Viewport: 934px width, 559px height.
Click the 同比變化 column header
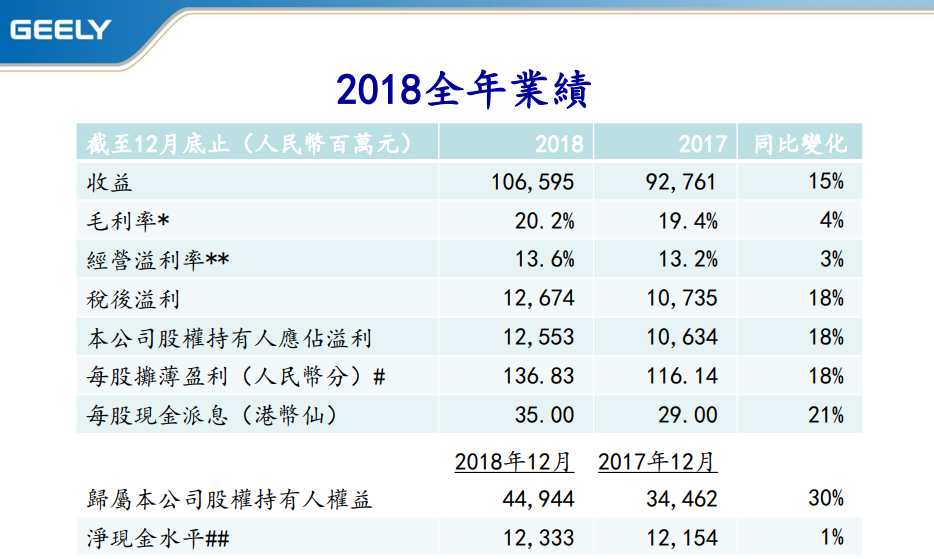point(800,144)
